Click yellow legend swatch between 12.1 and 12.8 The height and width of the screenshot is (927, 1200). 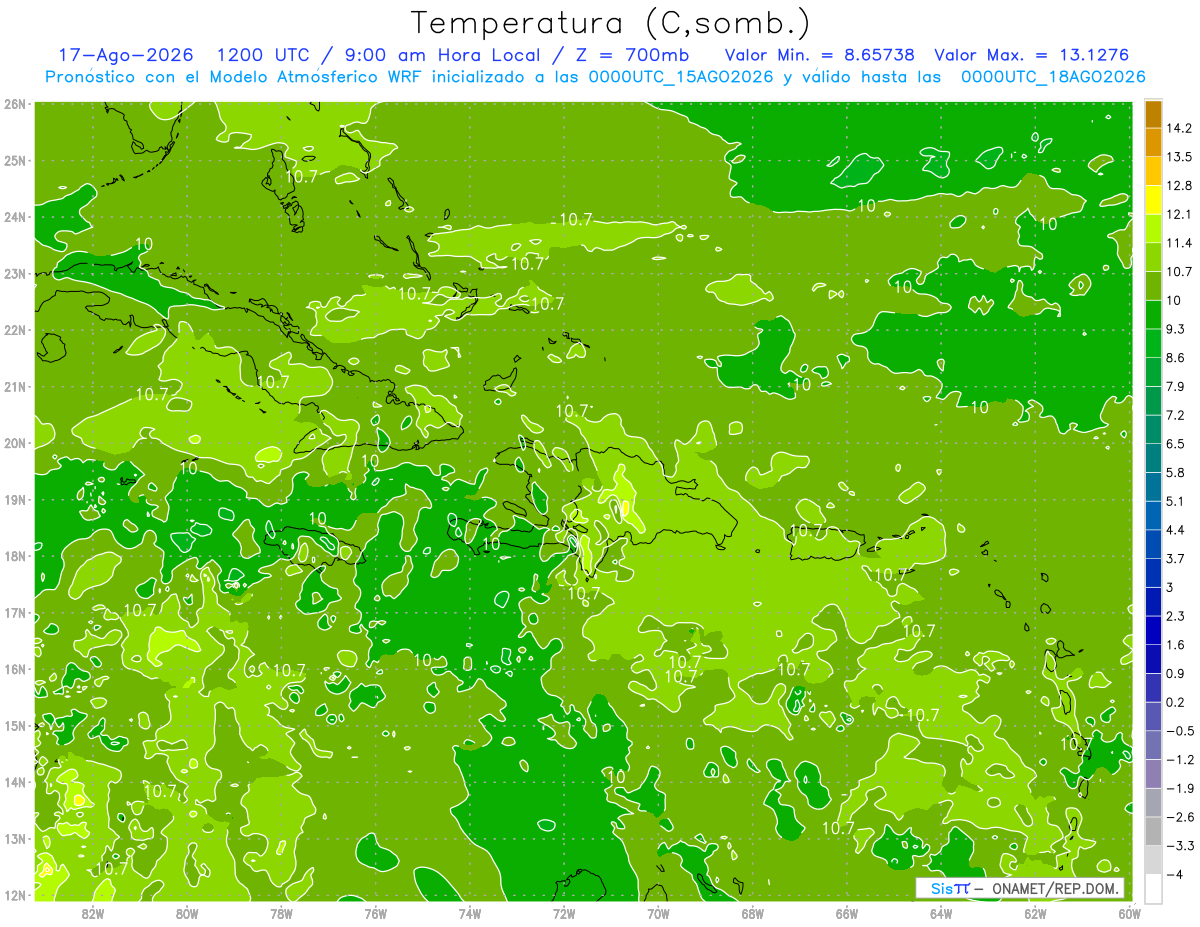(x=1153, y=199)
